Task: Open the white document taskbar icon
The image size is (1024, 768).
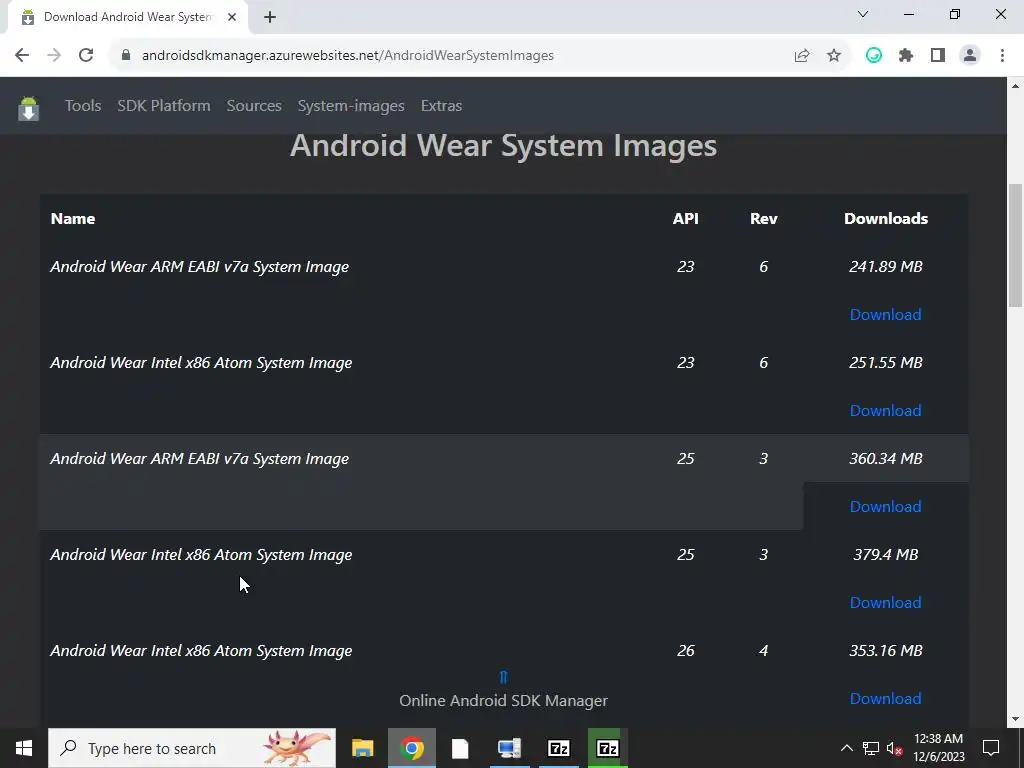Action: click(460, 748)
